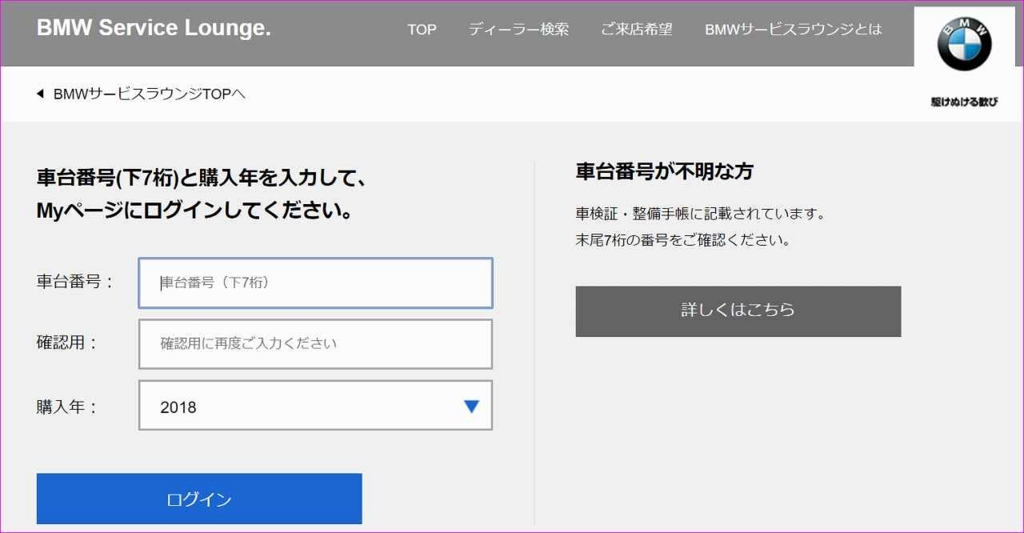Focus the 車台番号（下7桁） input field

pyautogui.click(x=315, y=283)
